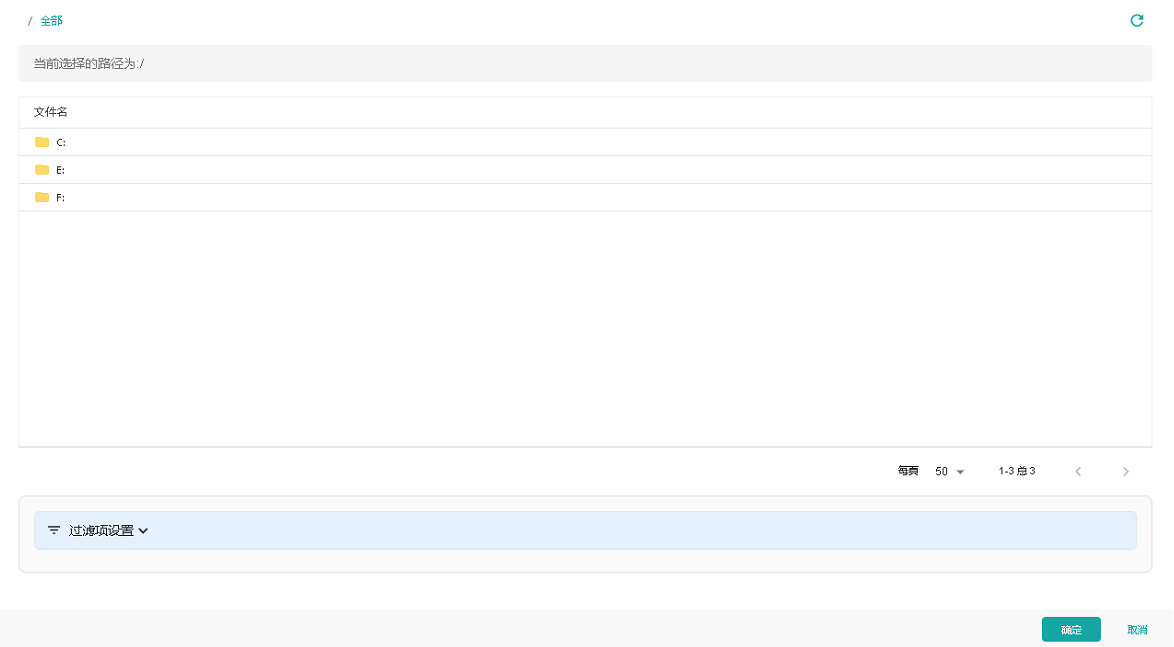Click the F: drive folder icon
The image size is (1174, 647).
pos(42,197)
